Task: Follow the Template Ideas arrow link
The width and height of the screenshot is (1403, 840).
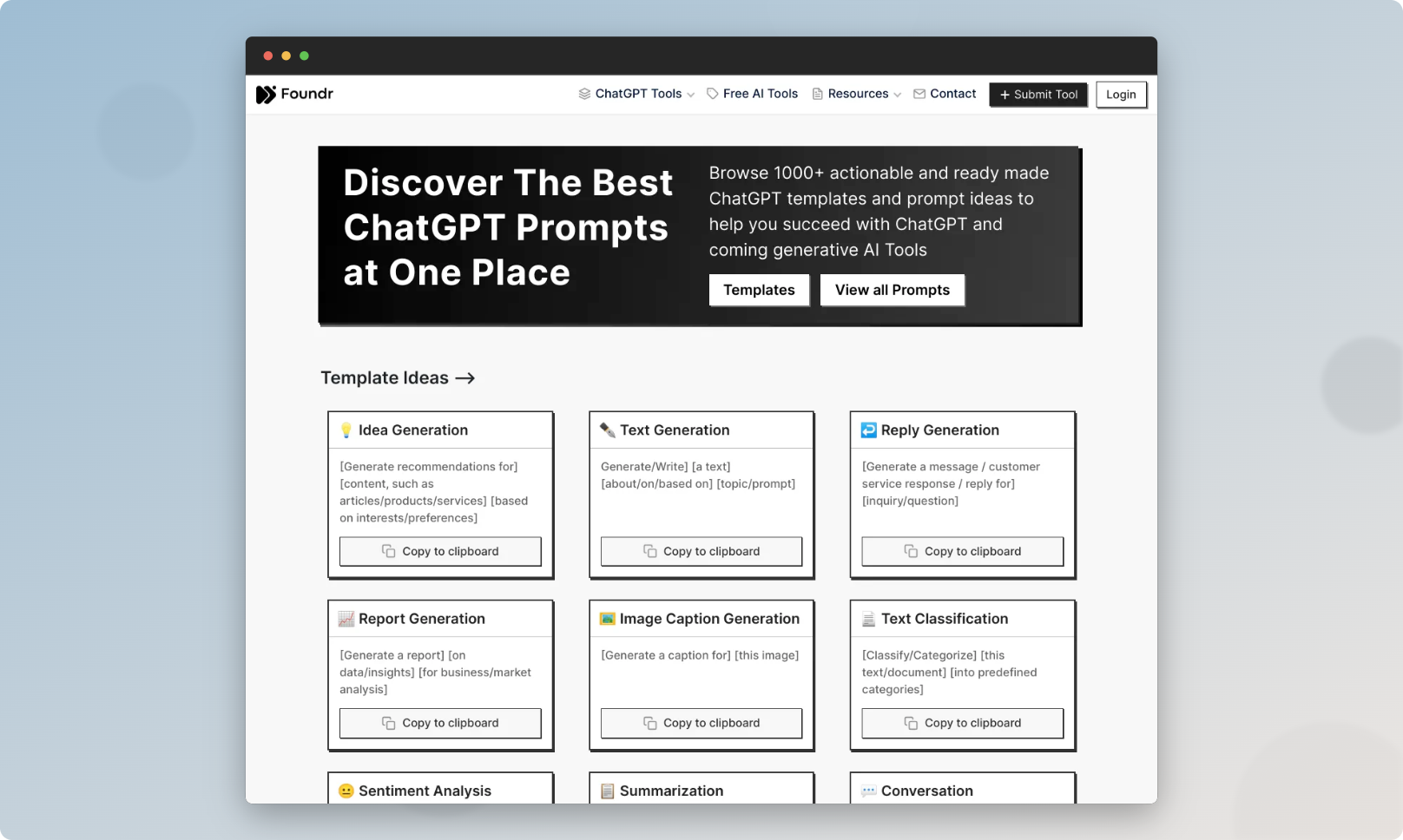Action: tap(465, 378)
